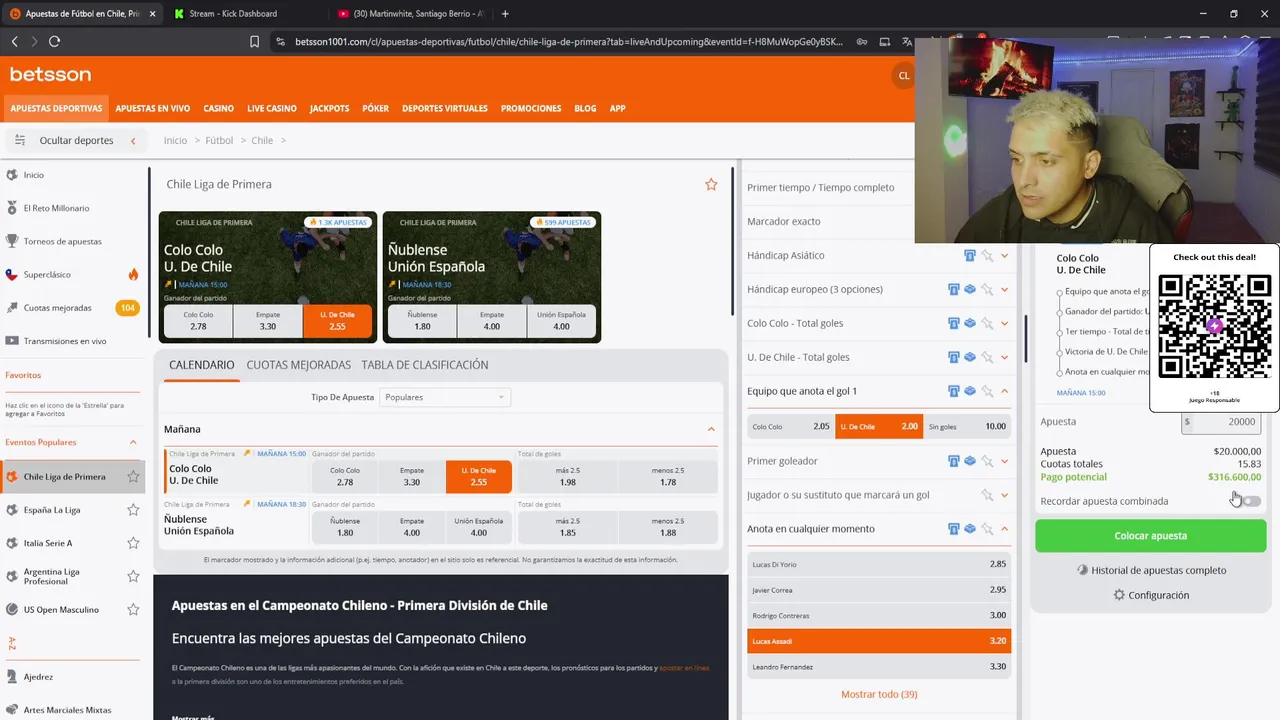Click the cube icon on Primer goleador row
The width and height of the screenshot is (1280, 720).
pyautogui.click(x=970, y=461)
